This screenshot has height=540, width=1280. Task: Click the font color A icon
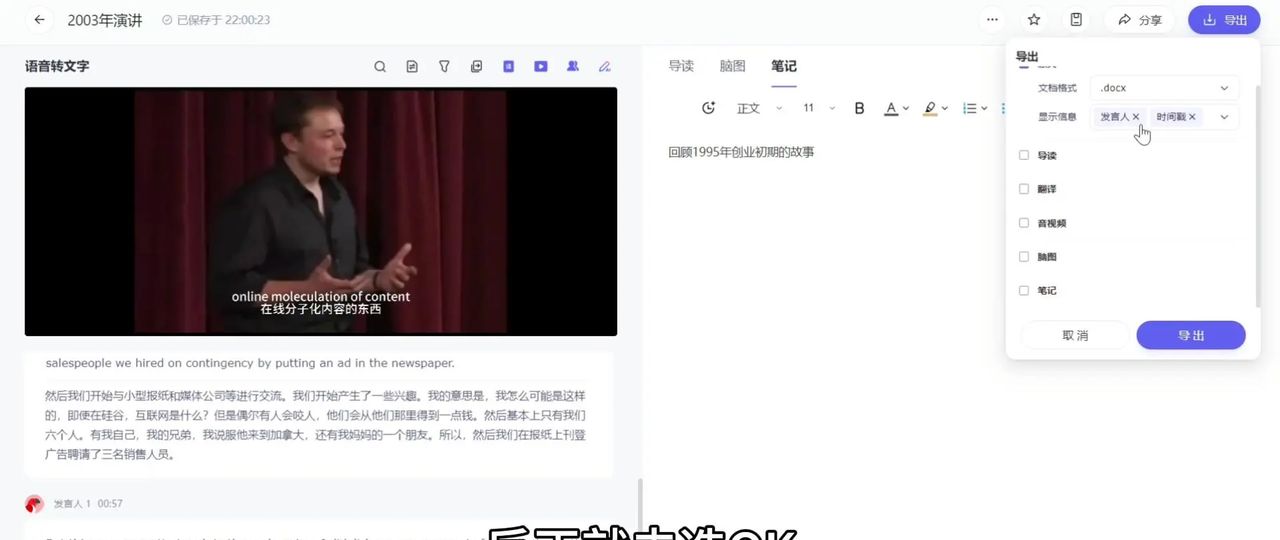[891, 108]
